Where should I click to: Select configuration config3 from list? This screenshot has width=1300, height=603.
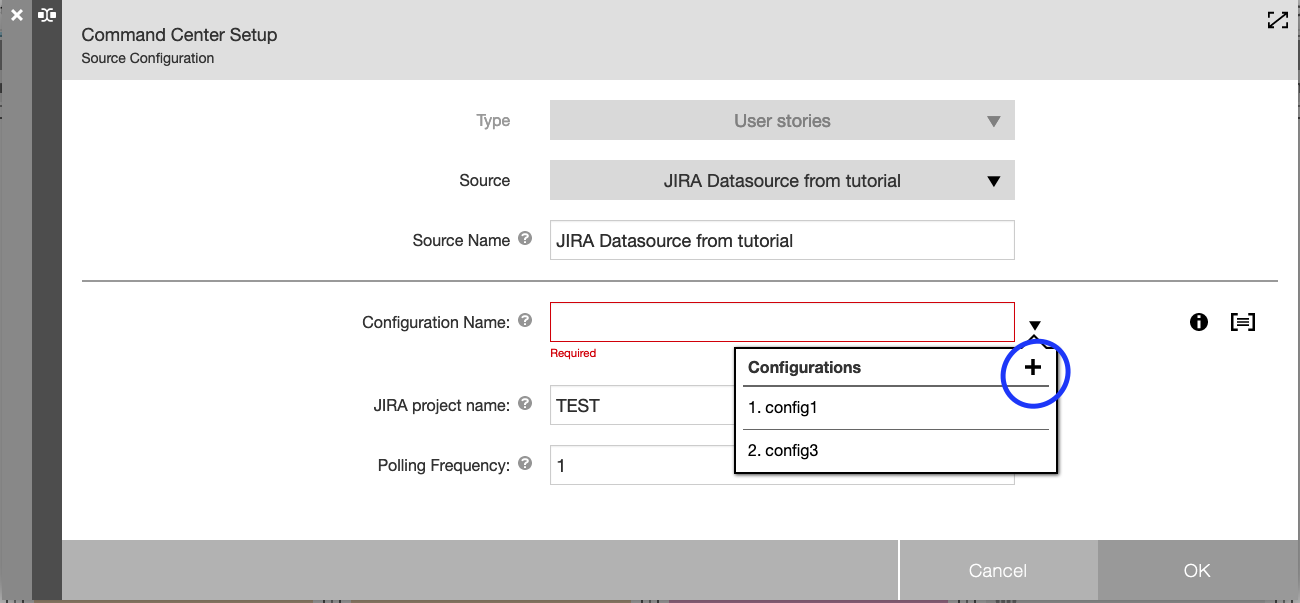[896, 450]
